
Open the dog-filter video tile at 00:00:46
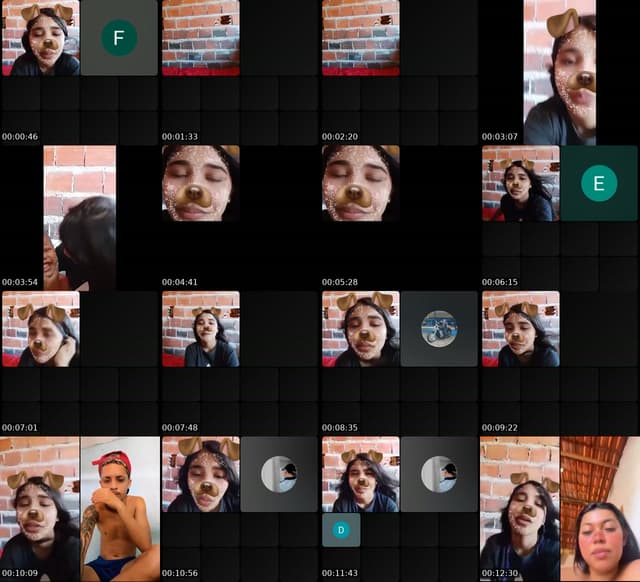[41, 38]
